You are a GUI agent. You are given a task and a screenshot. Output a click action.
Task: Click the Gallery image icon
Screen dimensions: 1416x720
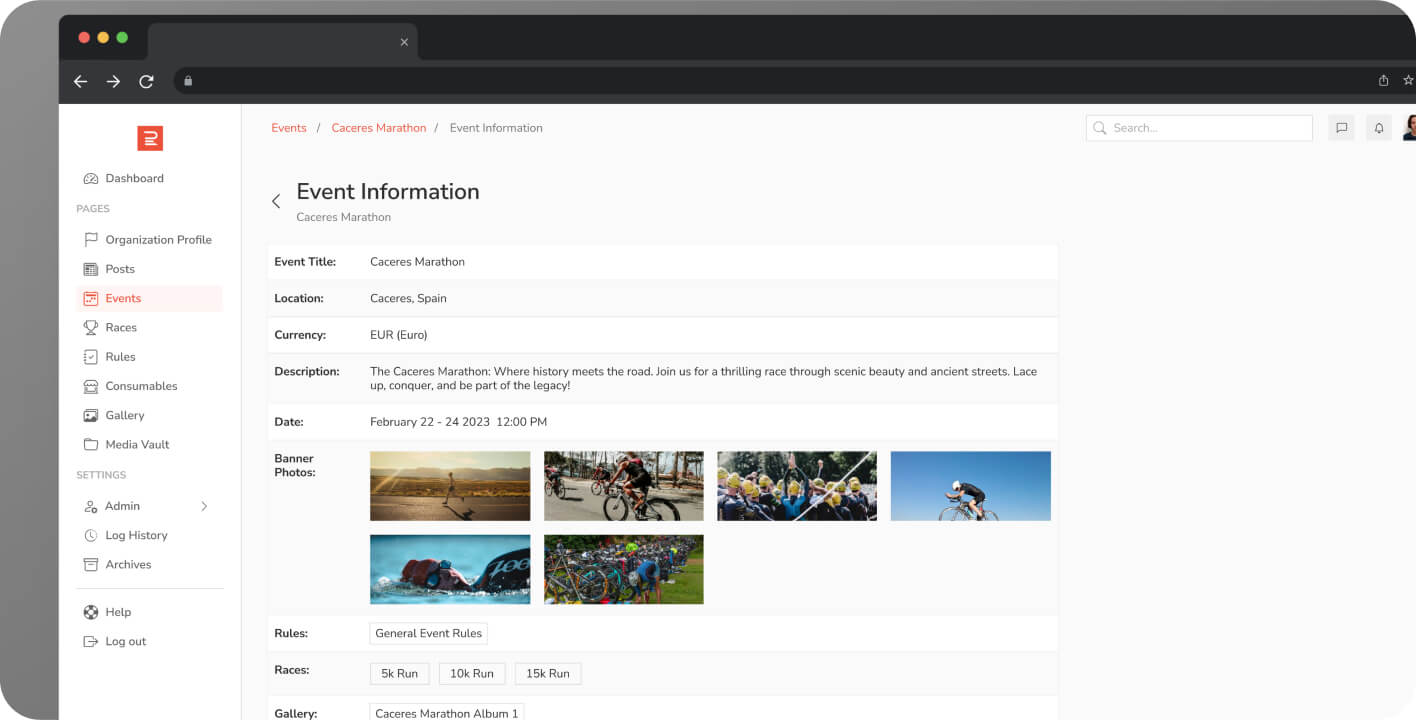coord(91,415)
